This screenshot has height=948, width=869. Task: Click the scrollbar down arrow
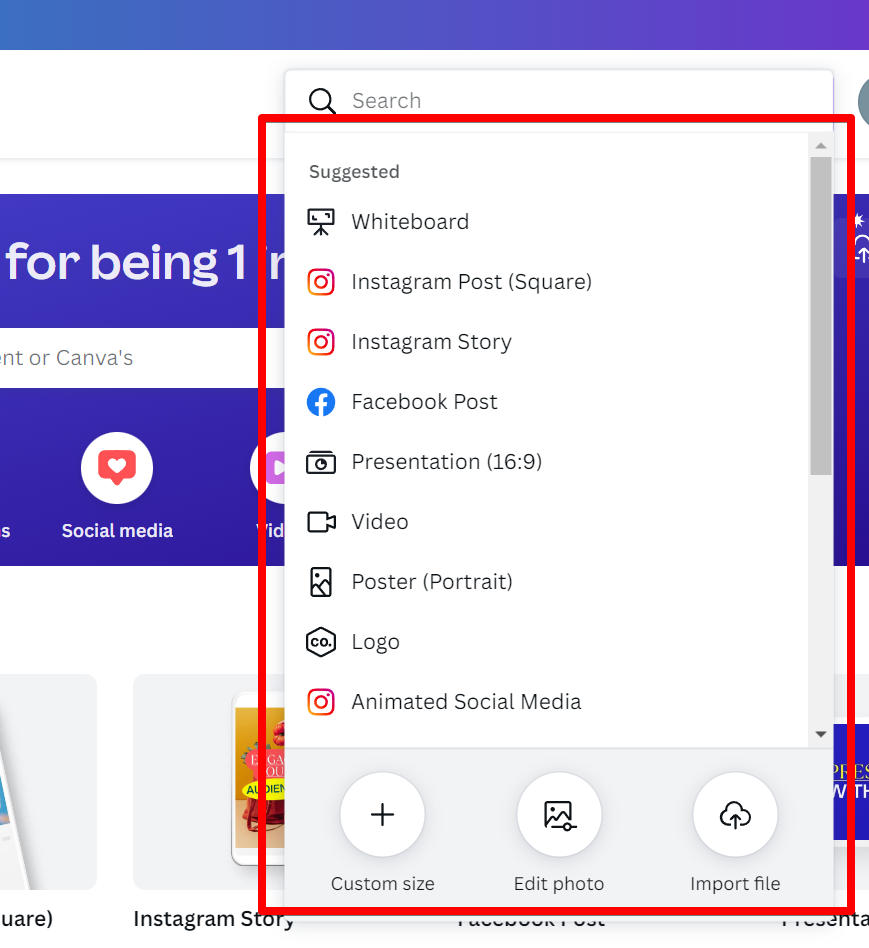[x=821, y=734]
